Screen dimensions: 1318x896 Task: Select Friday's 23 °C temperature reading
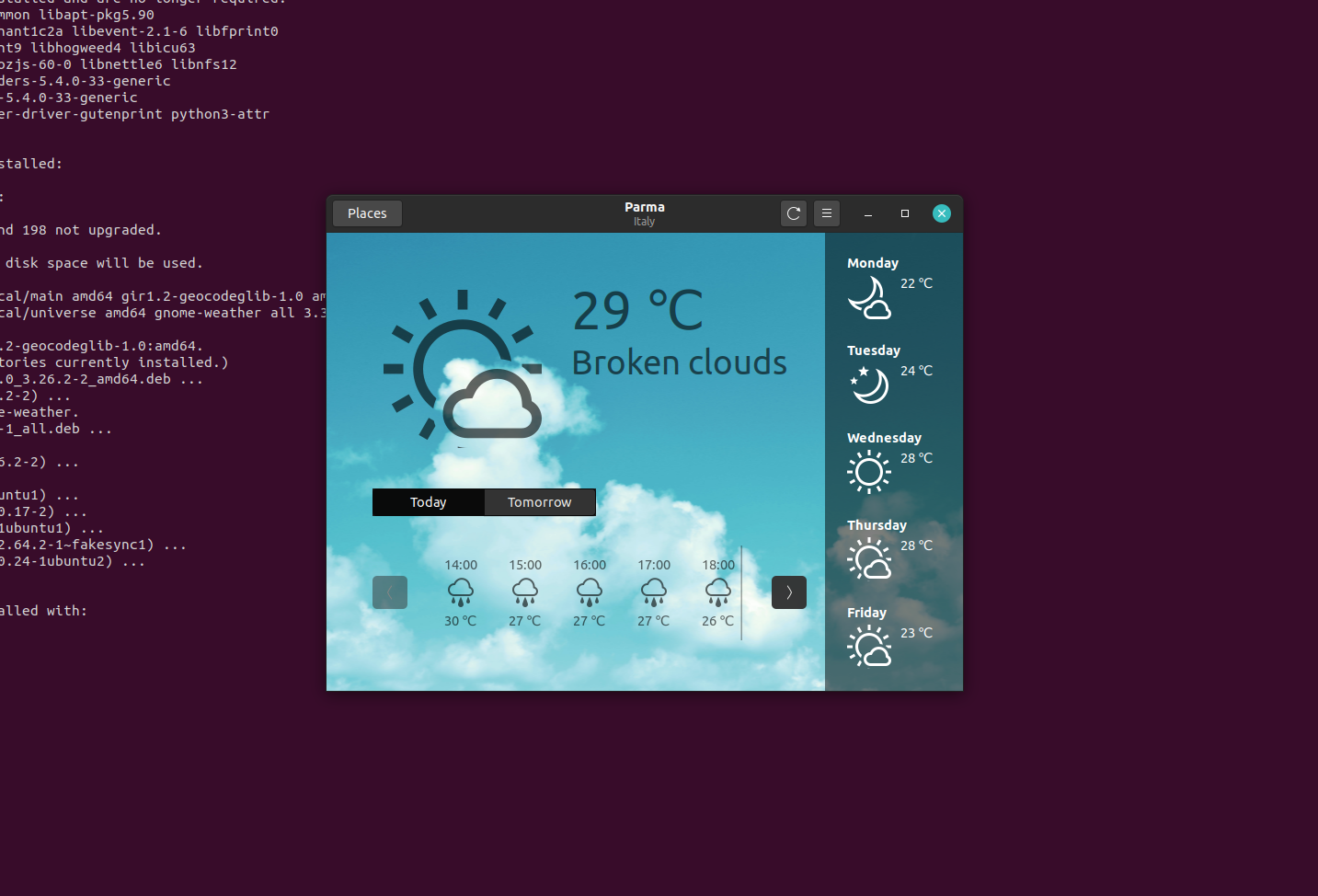tap(916, 633)
